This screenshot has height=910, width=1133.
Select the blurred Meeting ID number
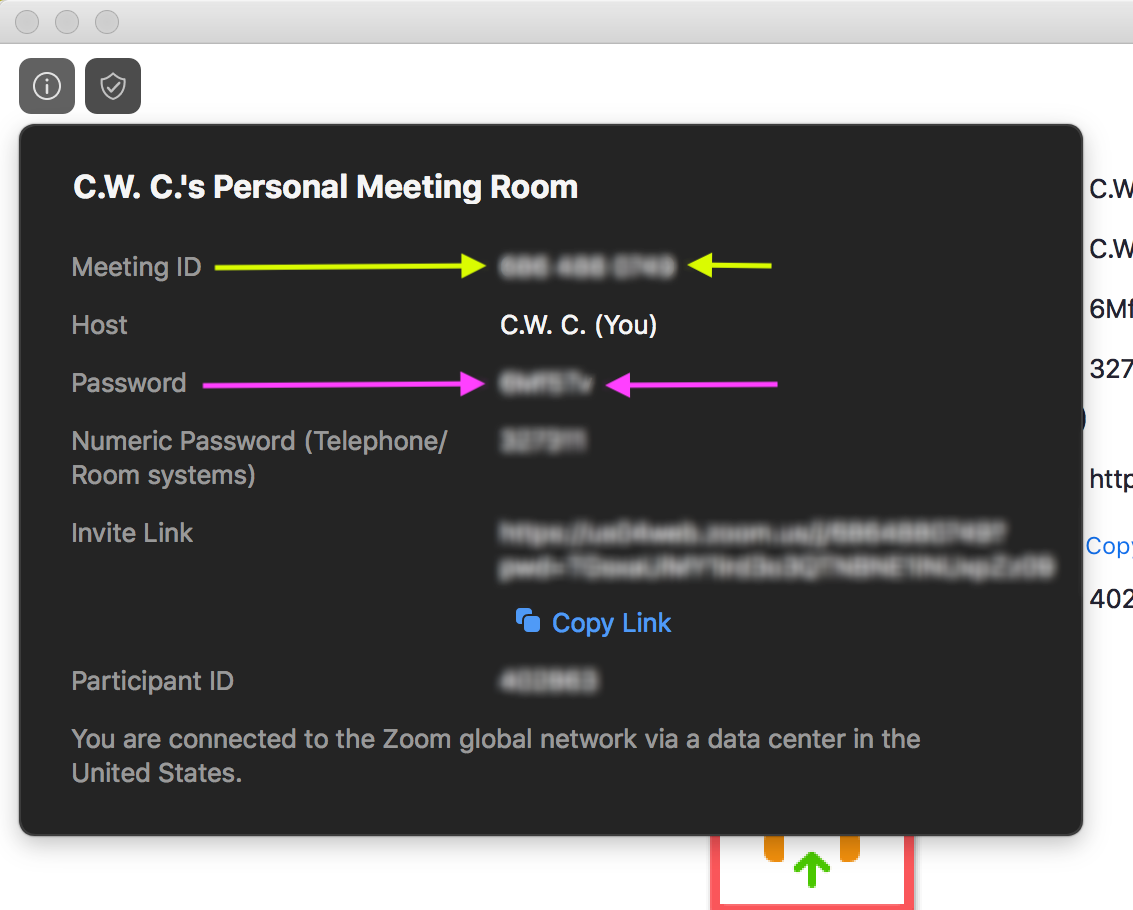pos(587,266)
